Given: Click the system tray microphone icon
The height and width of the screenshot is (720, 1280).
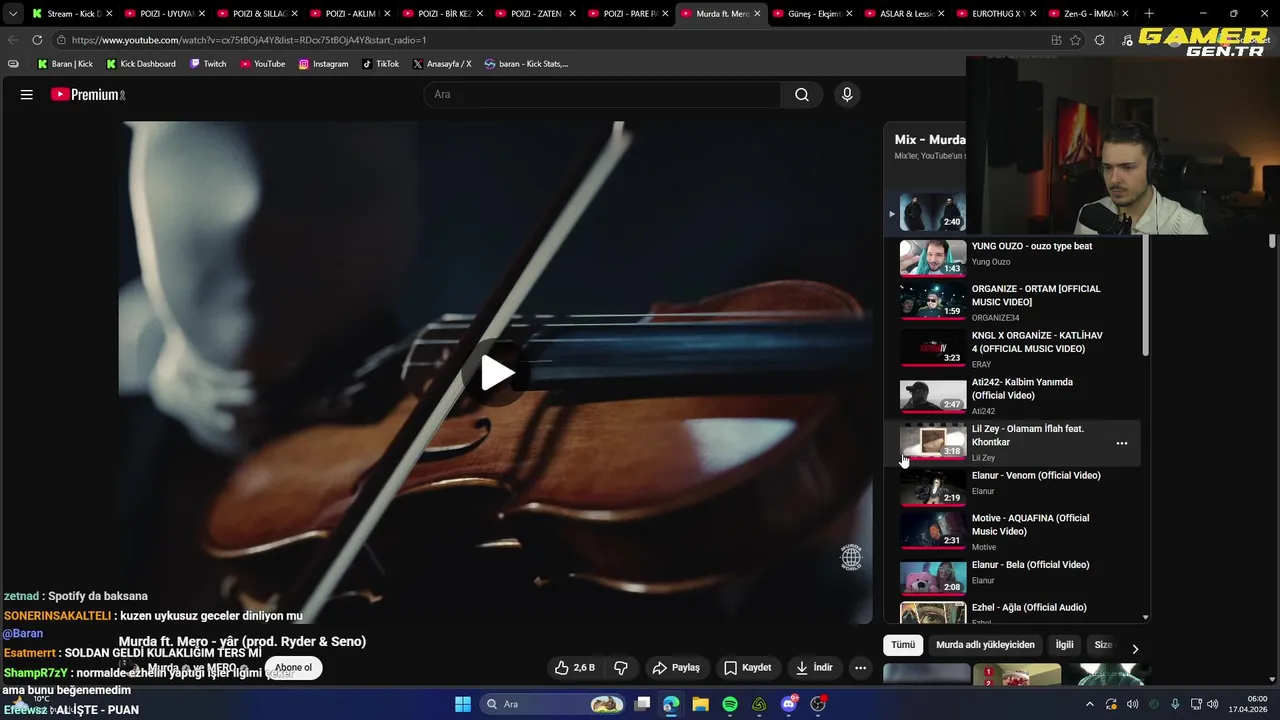Looking at the screenshot, I should tap(1175, 704).
